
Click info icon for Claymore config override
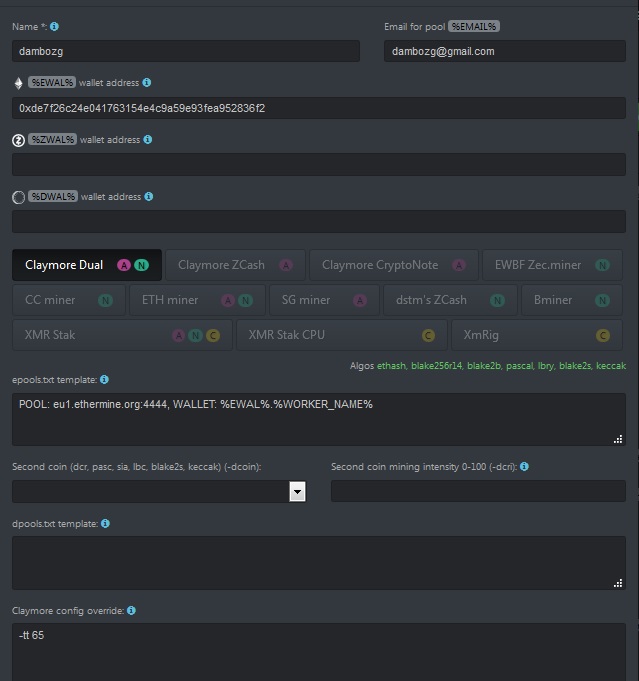point(131,610)
